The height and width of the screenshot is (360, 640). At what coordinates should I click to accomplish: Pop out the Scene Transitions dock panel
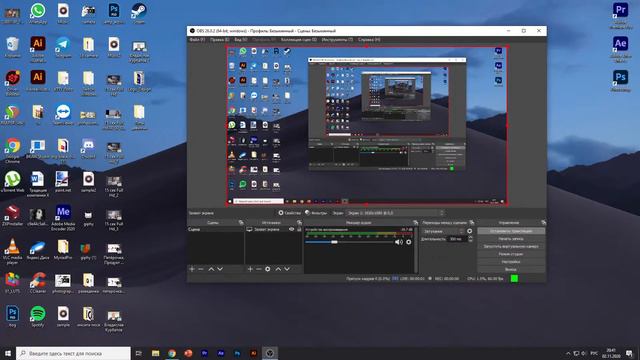tap(472, 222)
